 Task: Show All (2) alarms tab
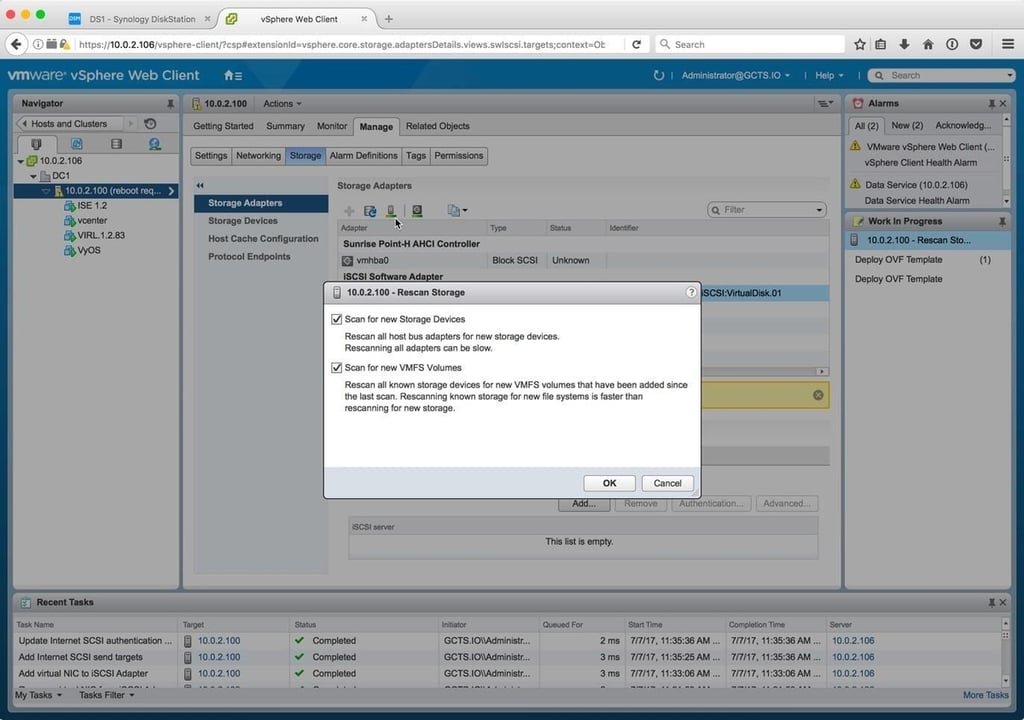coord(866,125)
